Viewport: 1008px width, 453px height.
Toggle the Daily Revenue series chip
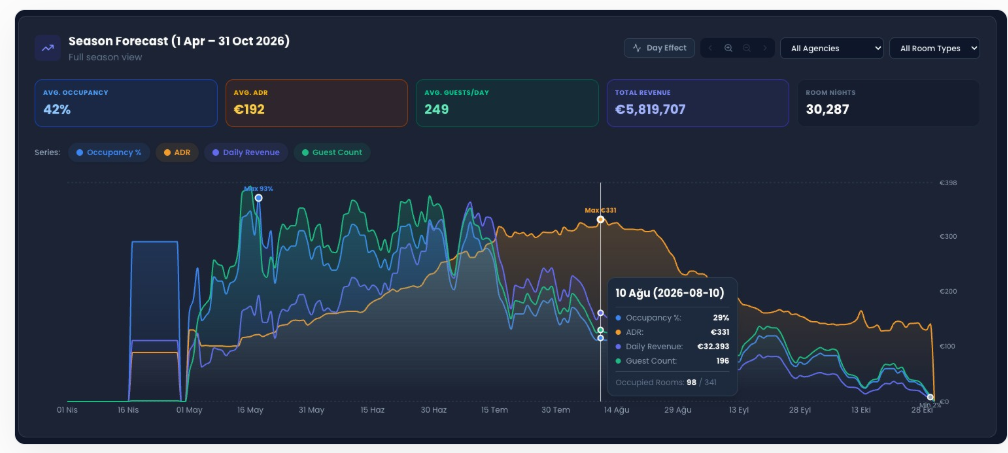tap(246, 152)
